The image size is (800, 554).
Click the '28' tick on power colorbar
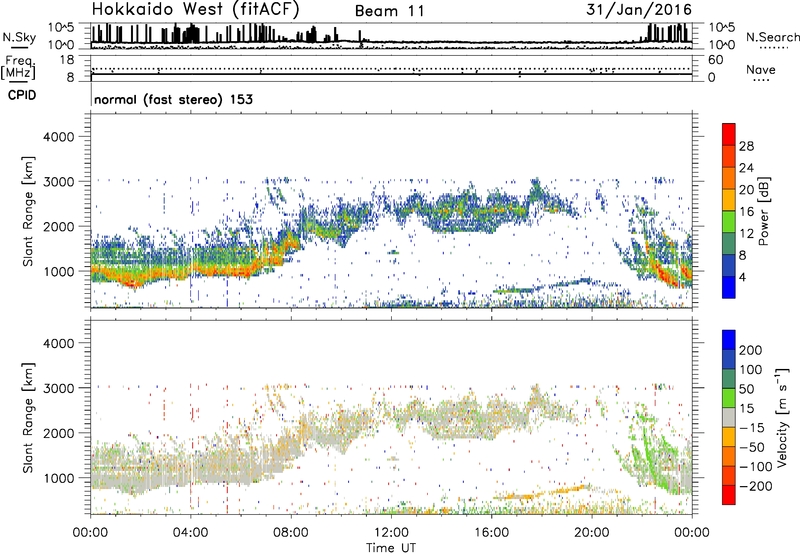click(x=746, y=146)
